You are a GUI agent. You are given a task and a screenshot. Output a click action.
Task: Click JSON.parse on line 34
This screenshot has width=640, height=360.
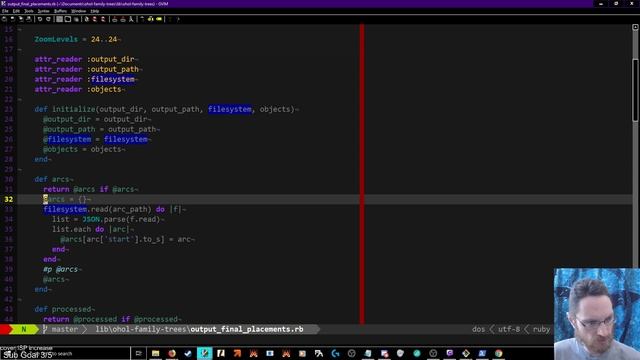pyautogui.click(x=104, y=219)
